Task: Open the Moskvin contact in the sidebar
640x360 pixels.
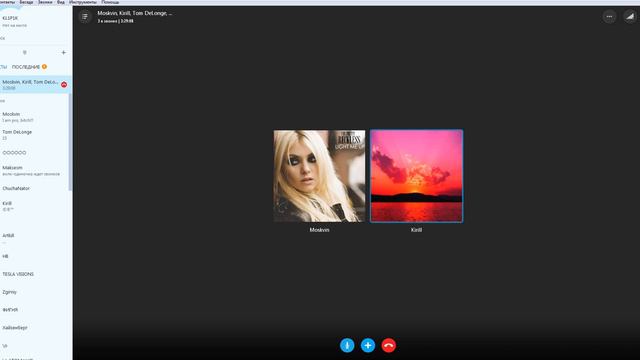Action: pyautogui.click(x=35, y=117)
